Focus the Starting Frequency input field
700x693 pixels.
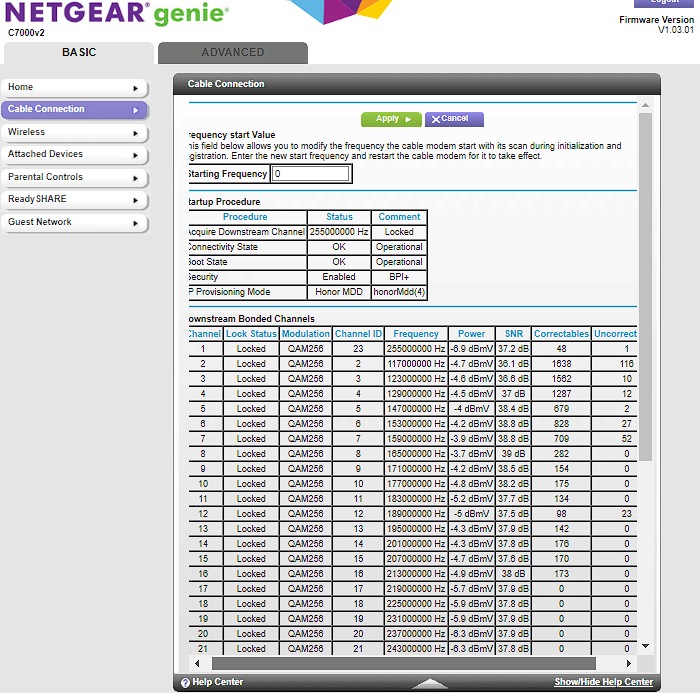coord(311,174)
